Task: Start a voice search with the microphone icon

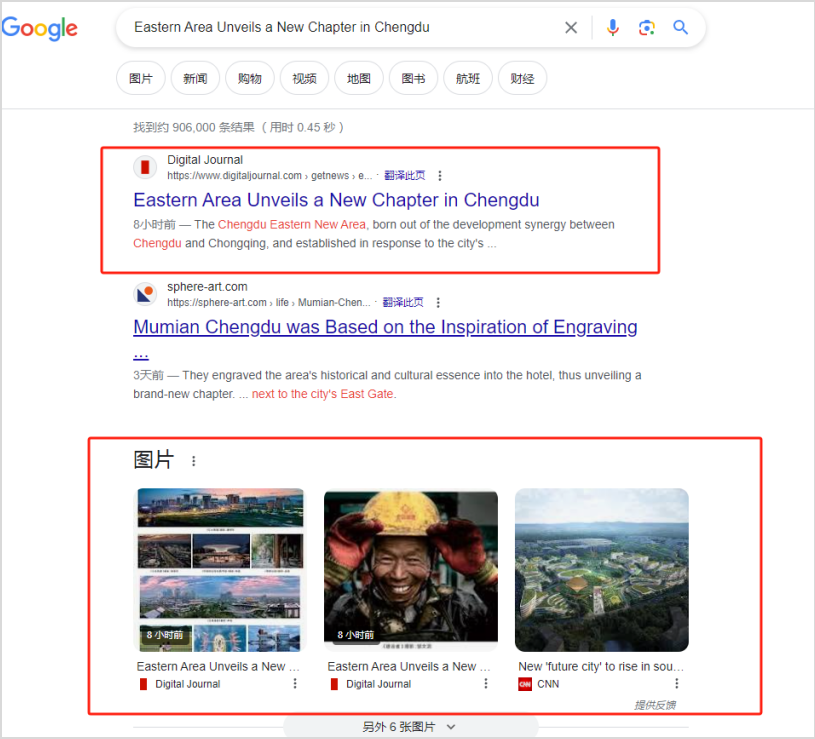Action: pyautogui.click(x=613, y=28)
